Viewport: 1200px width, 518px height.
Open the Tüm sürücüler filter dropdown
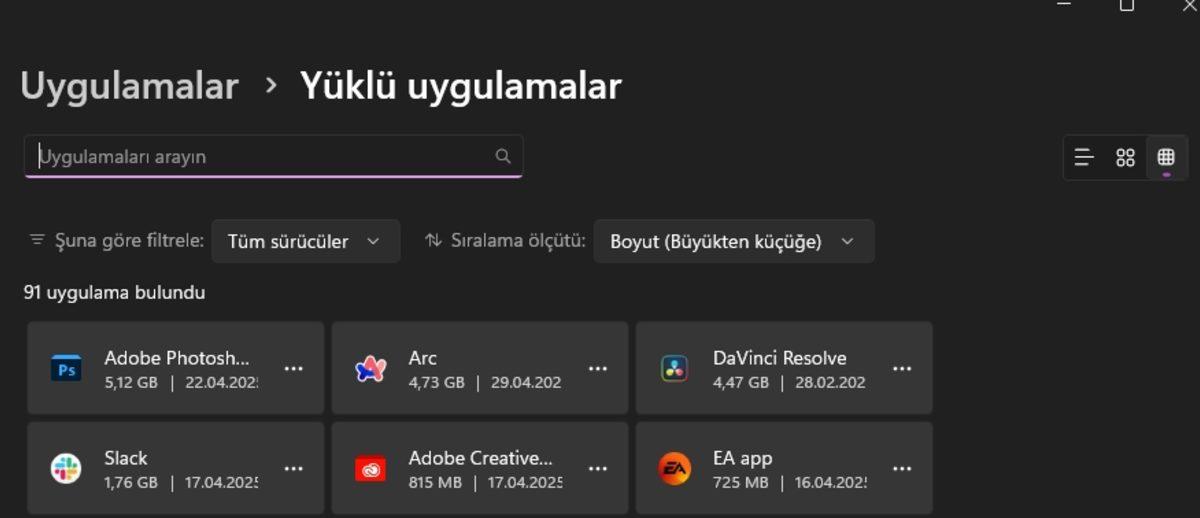pos(306,241)
